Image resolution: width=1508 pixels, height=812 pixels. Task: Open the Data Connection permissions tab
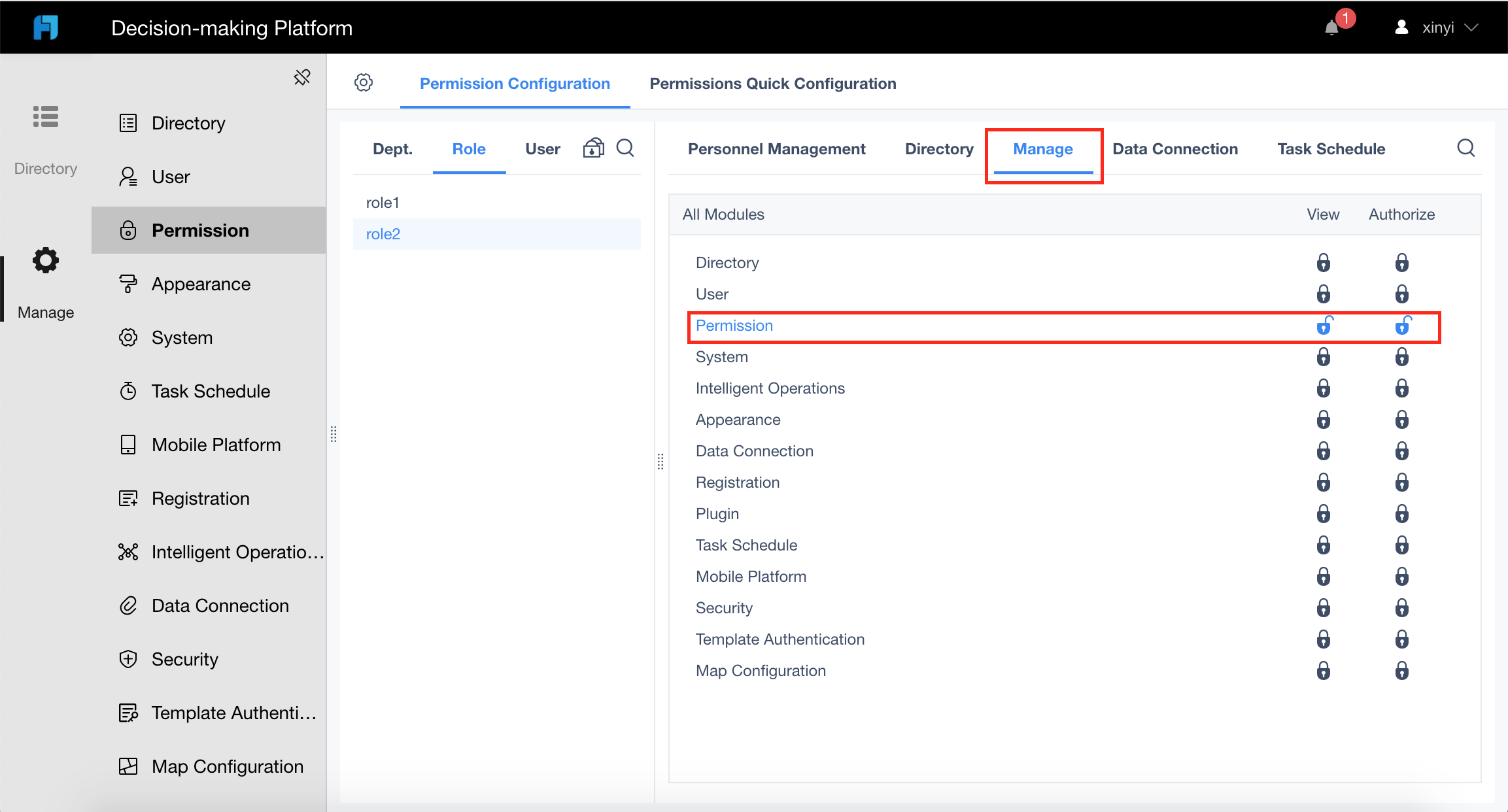tap(1175, 149)
